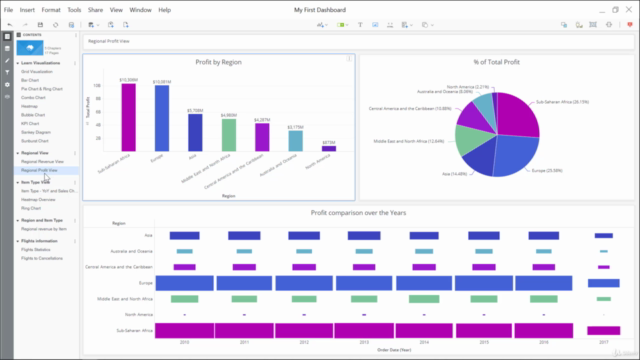Click the blue overlapping-squares icon at top right

click(564, 25)
